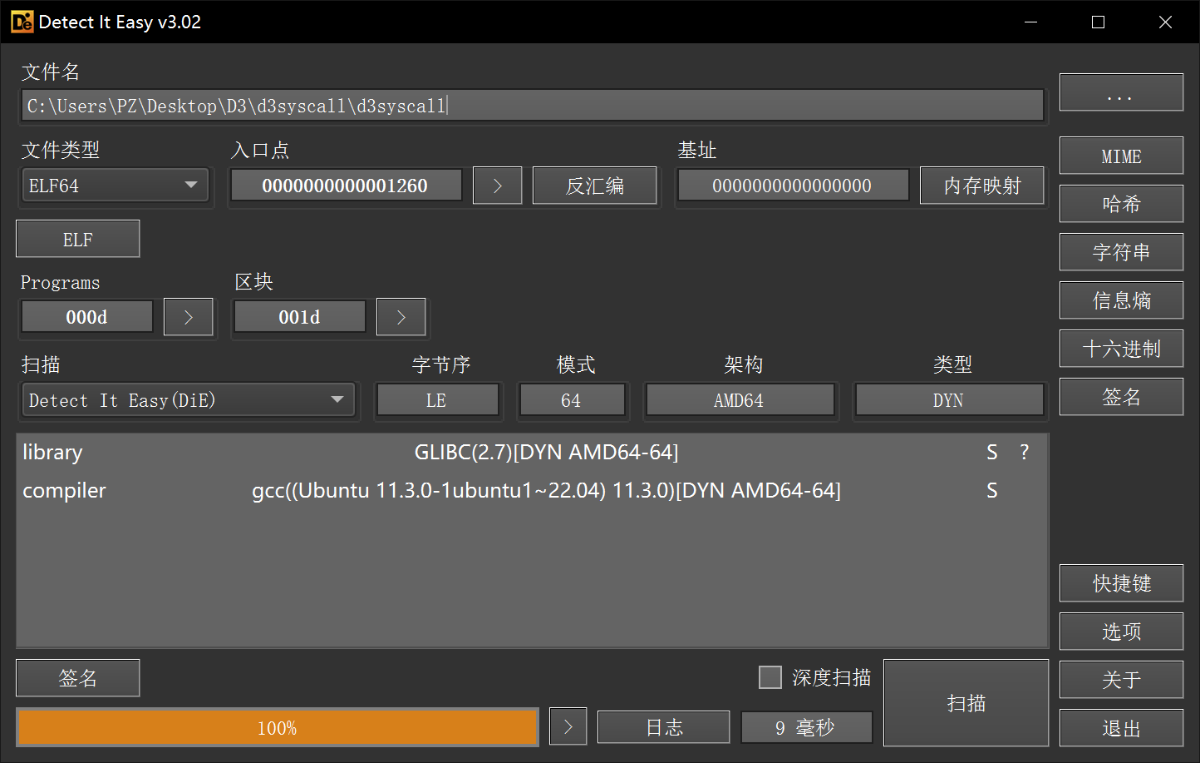Click the 签名 button in right sidebar
1200x763 pixels.
1121,396
